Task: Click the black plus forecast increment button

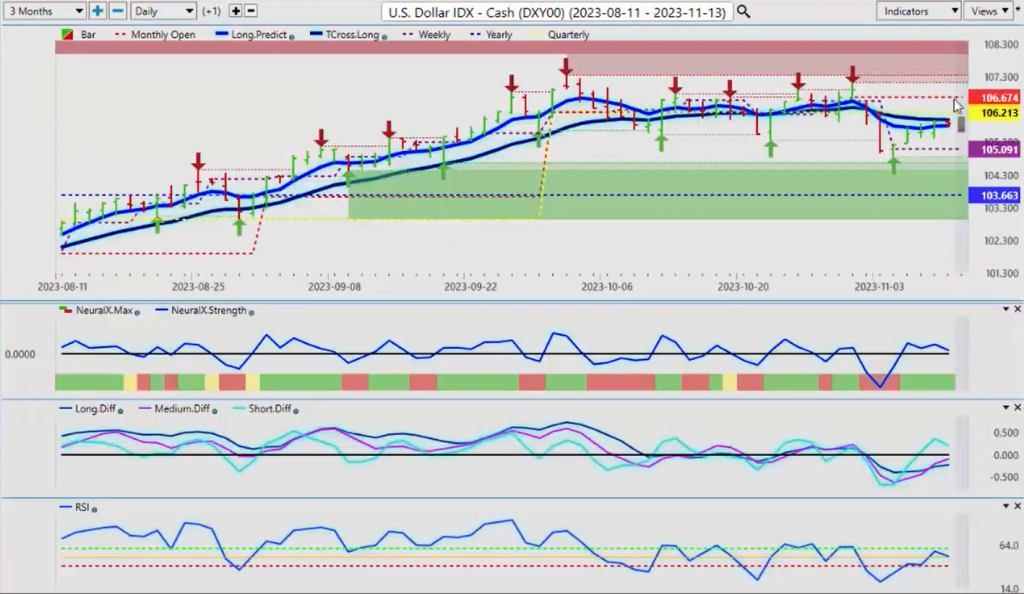Action: click(235, 11)
